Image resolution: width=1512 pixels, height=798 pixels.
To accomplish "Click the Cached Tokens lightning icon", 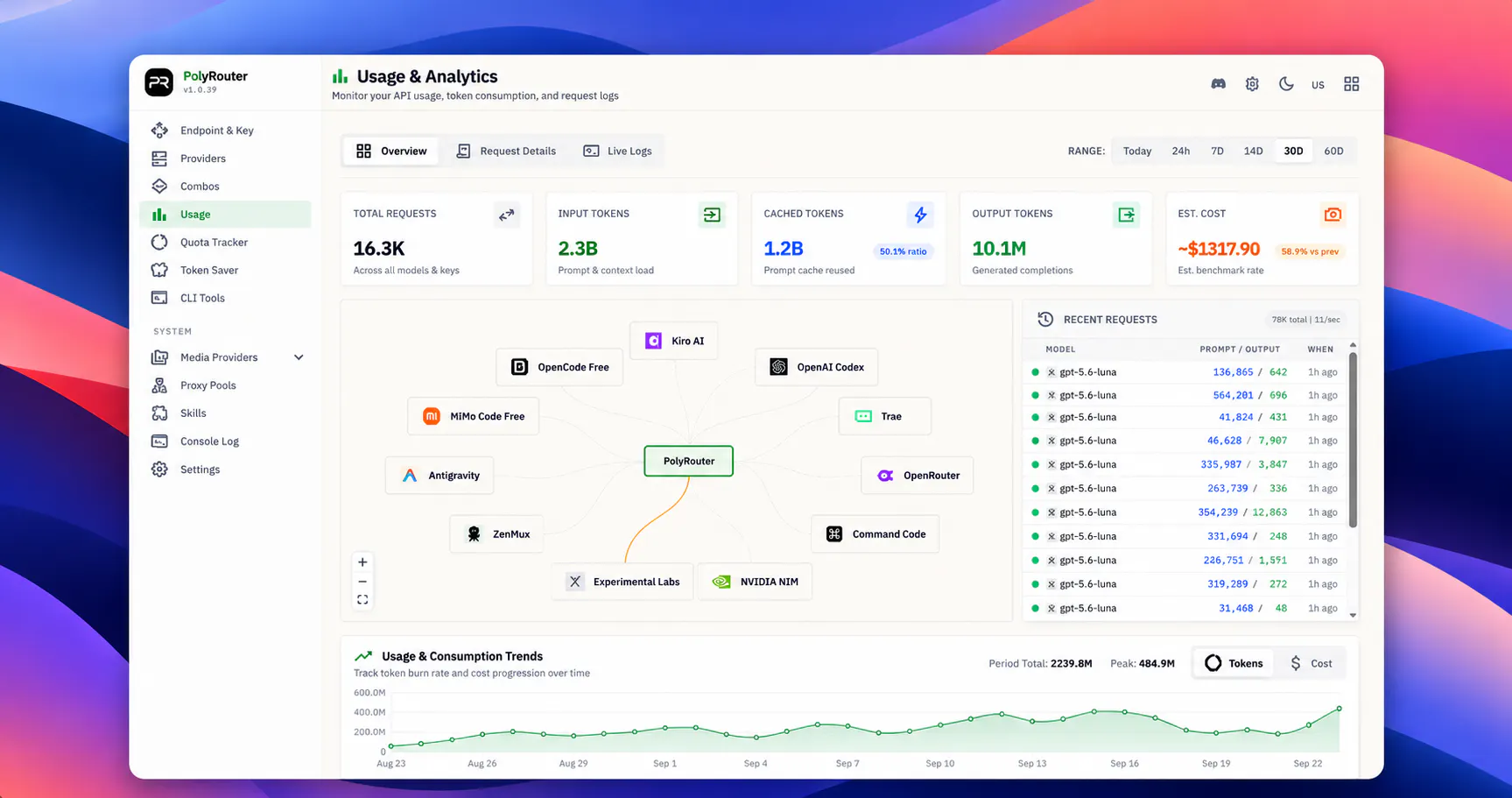I will click(x=920, y=215).
